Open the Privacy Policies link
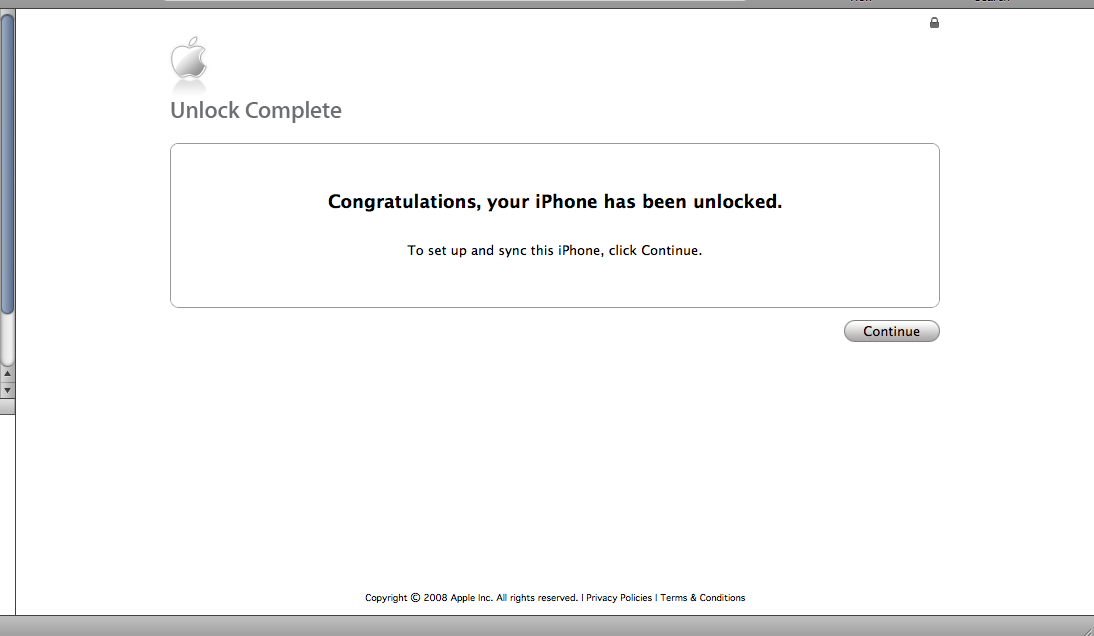The width and height of the screenshot is (1094, 636). click(619, 598)
